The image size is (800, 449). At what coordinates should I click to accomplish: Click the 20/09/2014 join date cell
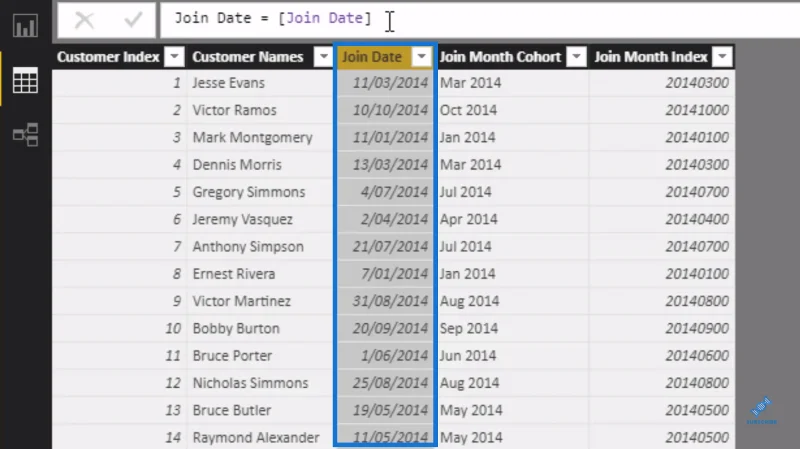pyautogui.click(x=385, y=329)
